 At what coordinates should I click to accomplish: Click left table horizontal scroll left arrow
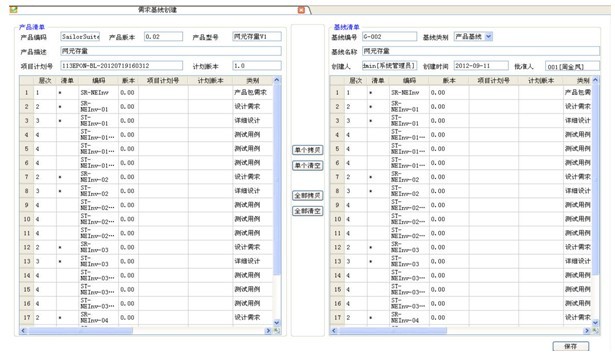[x=24, y=331]
